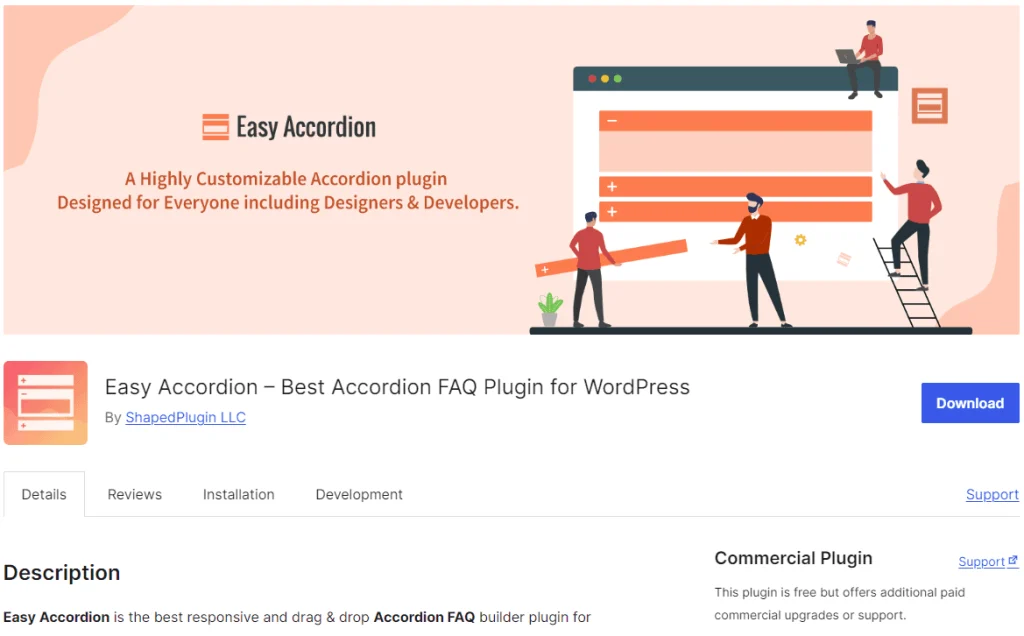Switch to the Reviews tab
This screenshot has height=636, width=1024.
tap(134, 494)
